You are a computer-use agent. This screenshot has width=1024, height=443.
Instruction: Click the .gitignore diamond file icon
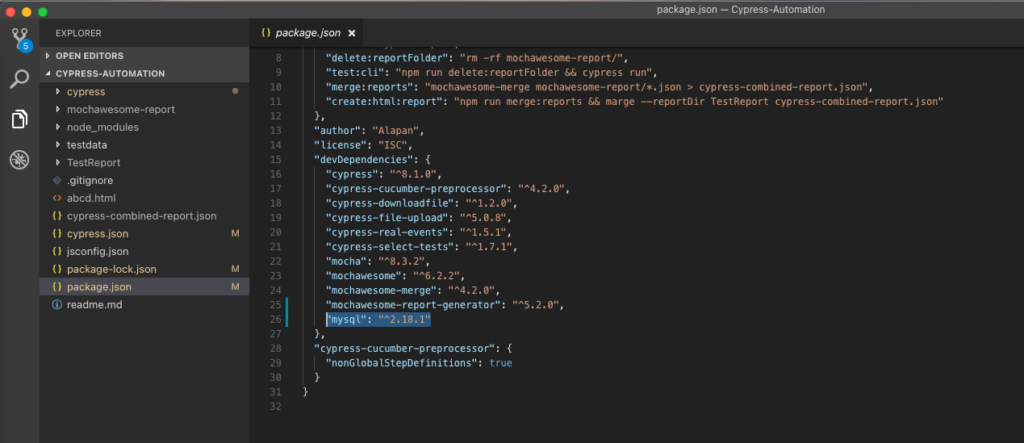[x=56, y=180]
